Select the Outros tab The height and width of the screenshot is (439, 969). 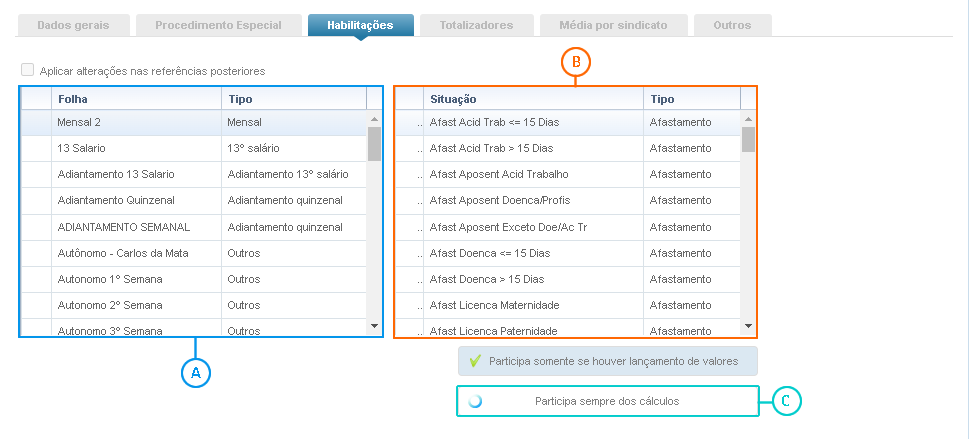point(732,25)
